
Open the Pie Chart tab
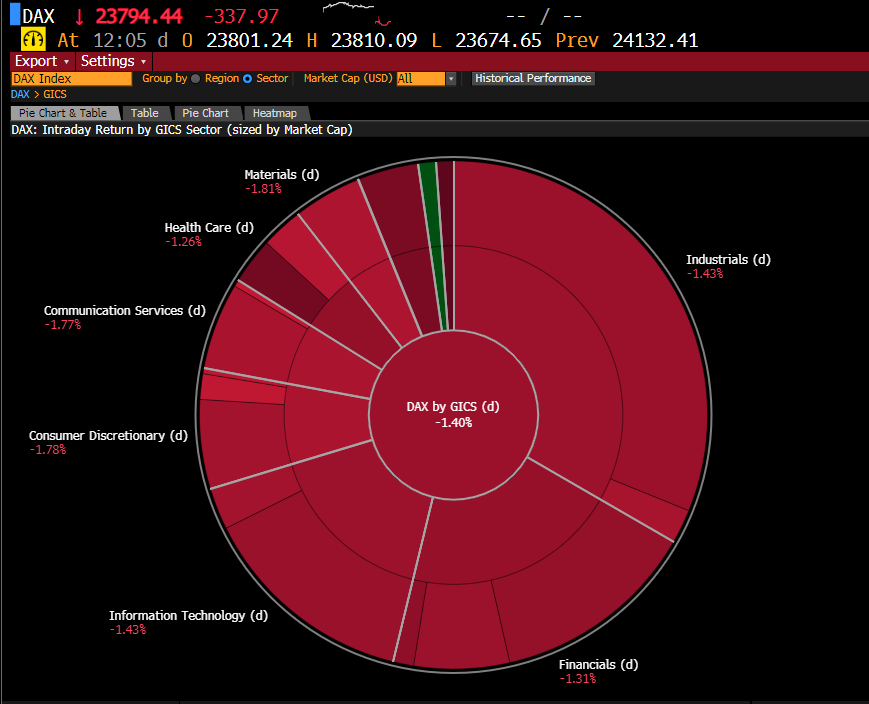pos(205,113)
